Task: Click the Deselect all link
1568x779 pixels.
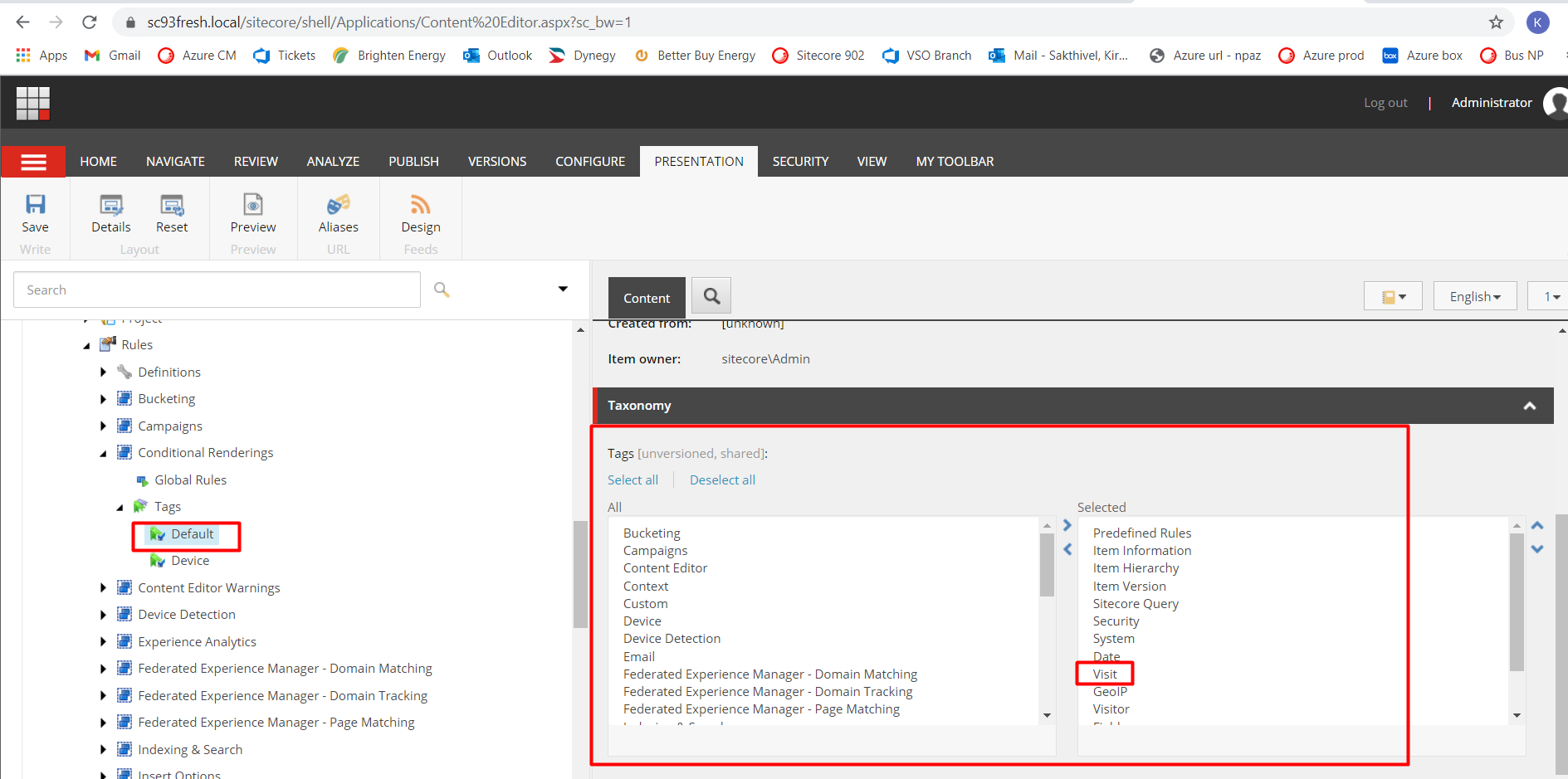Action: pos(722,480)
